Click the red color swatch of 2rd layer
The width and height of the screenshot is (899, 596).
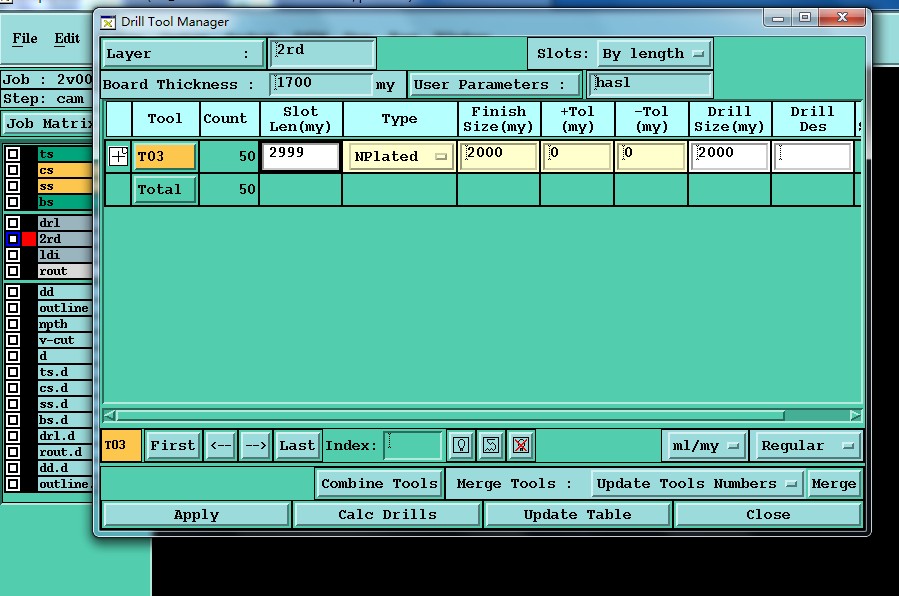pyautogui.click(x=29, y=238)
